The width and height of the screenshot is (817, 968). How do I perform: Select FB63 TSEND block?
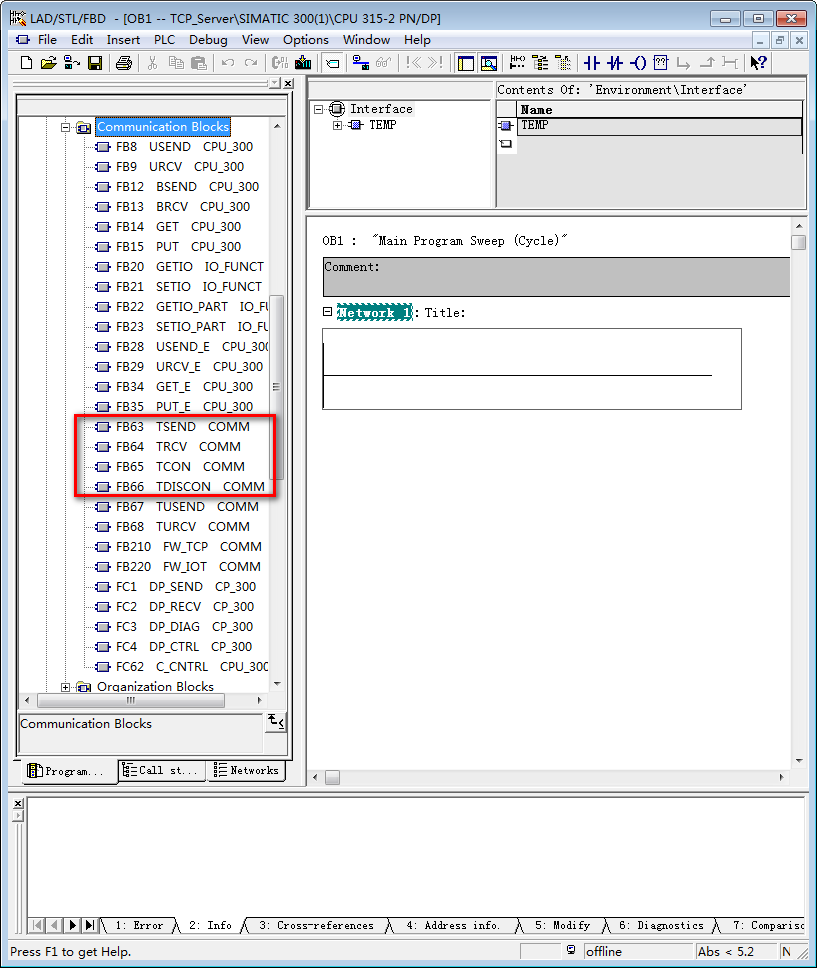[x=182, y=427]
